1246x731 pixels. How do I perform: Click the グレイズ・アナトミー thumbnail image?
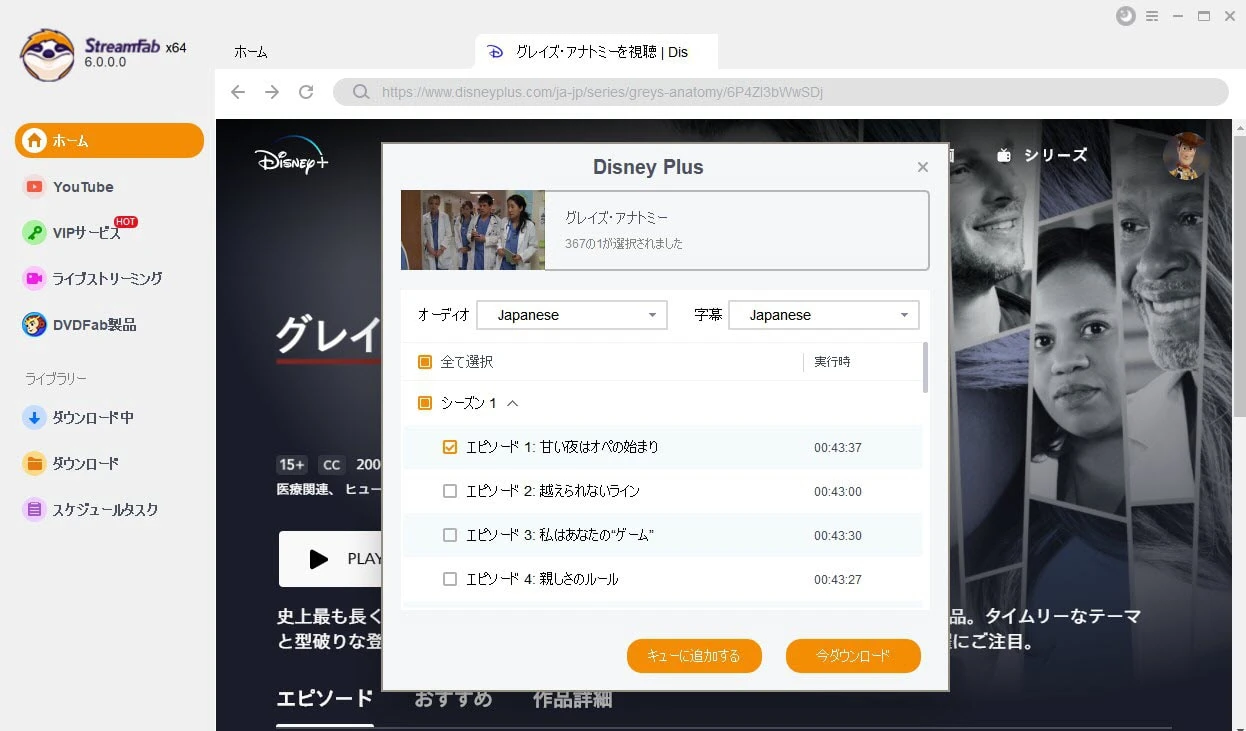473,230
